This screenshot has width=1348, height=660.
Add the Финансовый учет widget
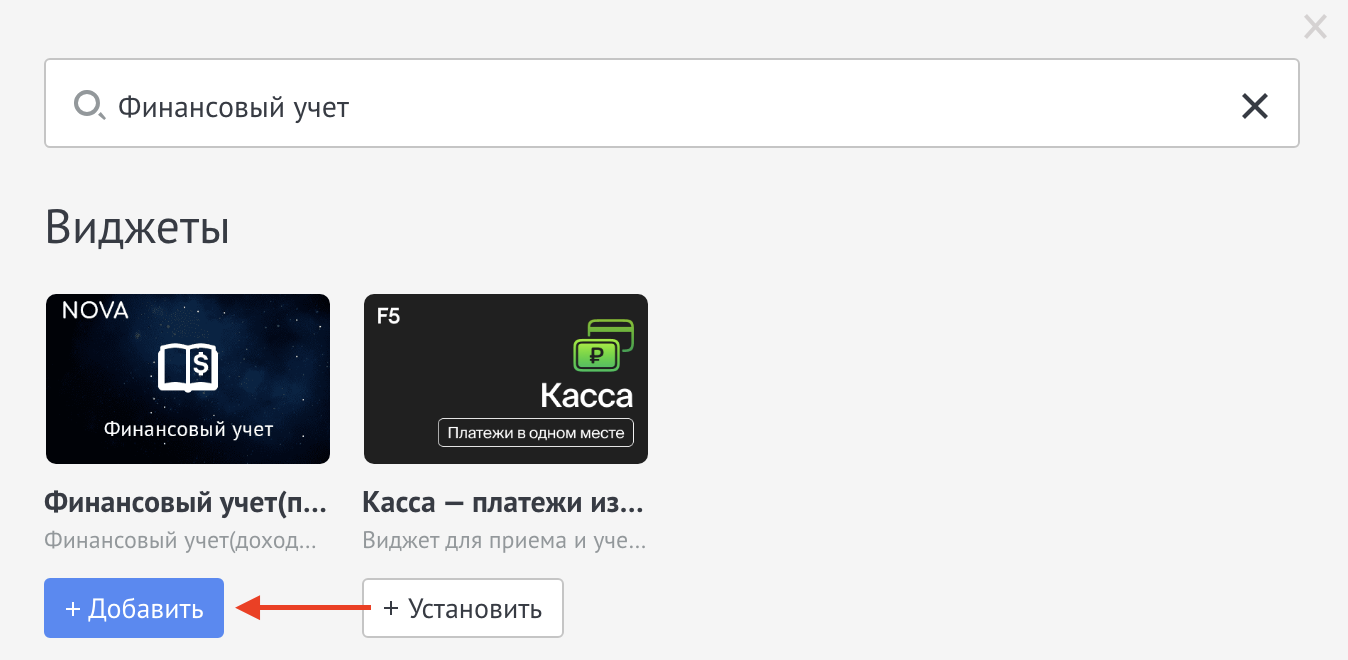pos(134,608)
